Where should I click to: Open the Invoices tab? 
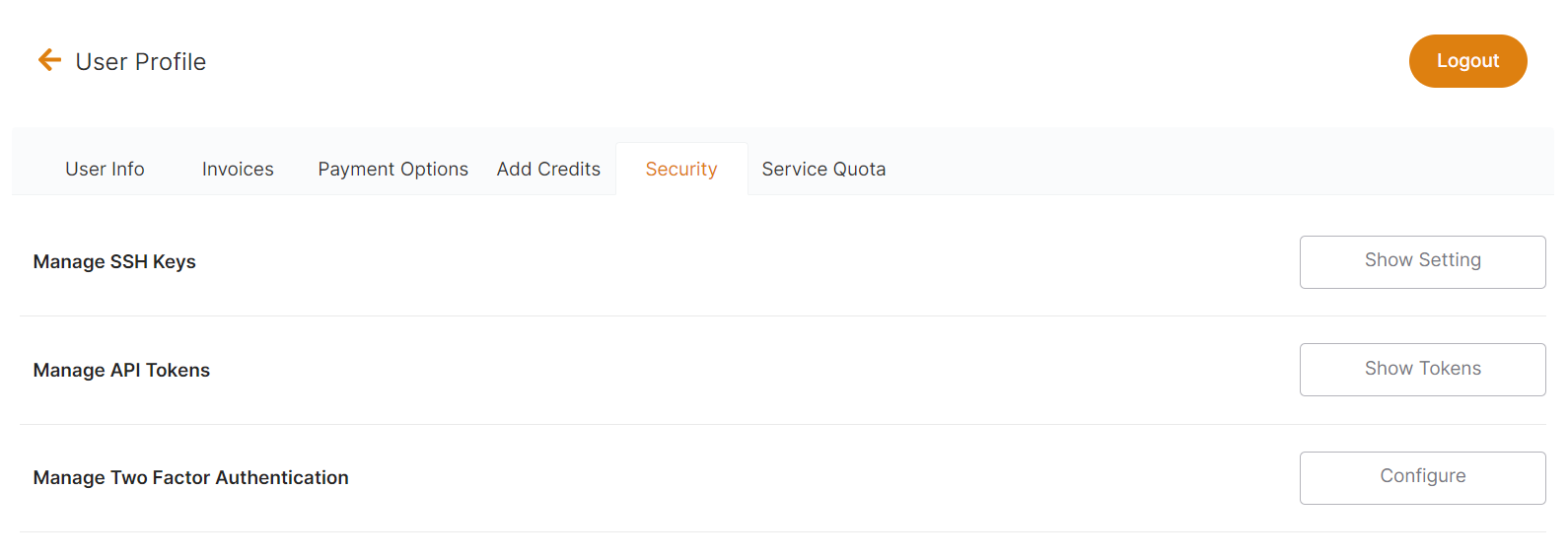pos(238,170)
